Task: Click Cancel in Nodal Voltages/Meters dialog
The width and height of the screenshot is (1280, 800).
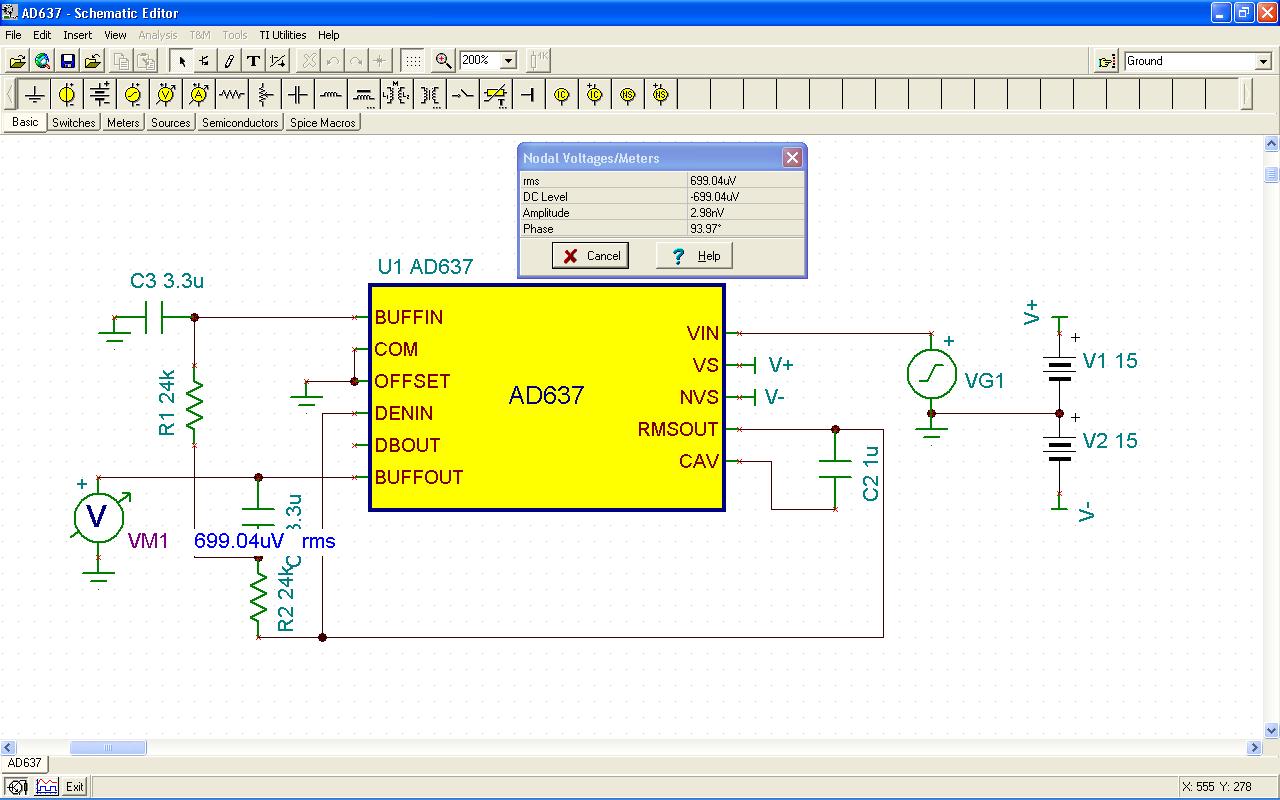Action: point(592,256)
